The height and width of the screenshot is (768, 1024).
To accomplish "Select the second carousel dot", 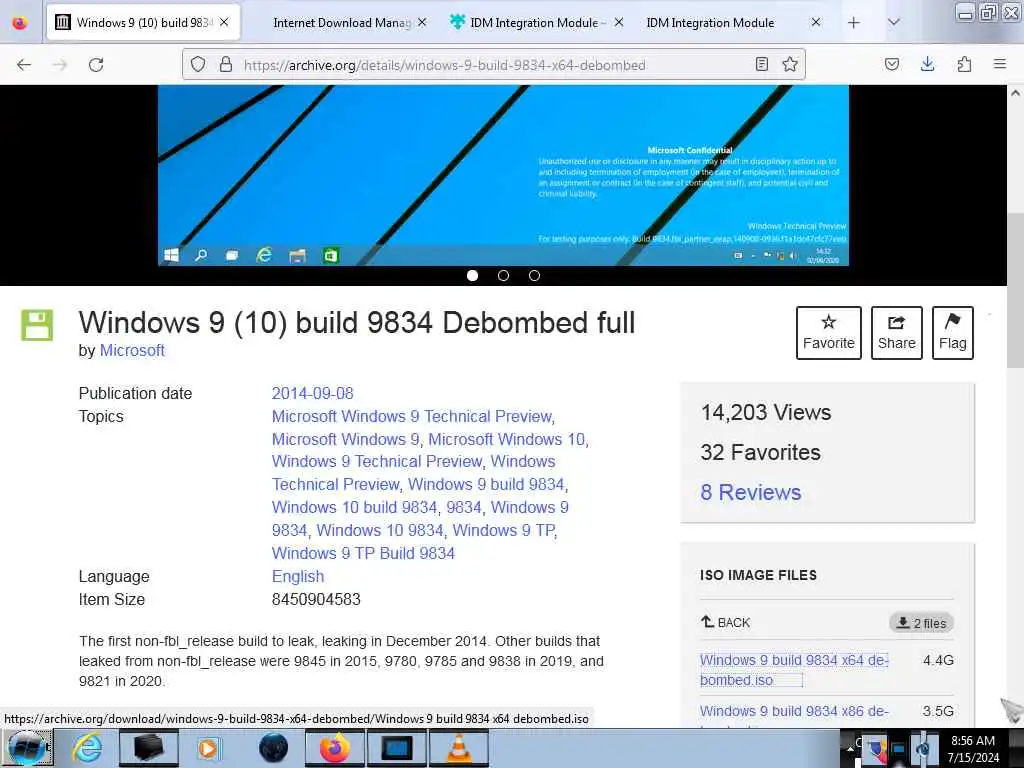I will pos(504,276).
